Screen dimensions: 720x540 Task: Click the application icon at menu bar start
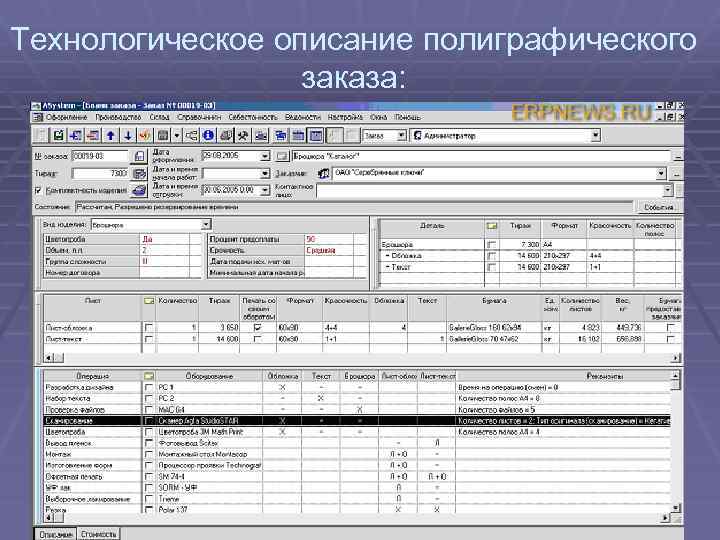coord(38,117)
